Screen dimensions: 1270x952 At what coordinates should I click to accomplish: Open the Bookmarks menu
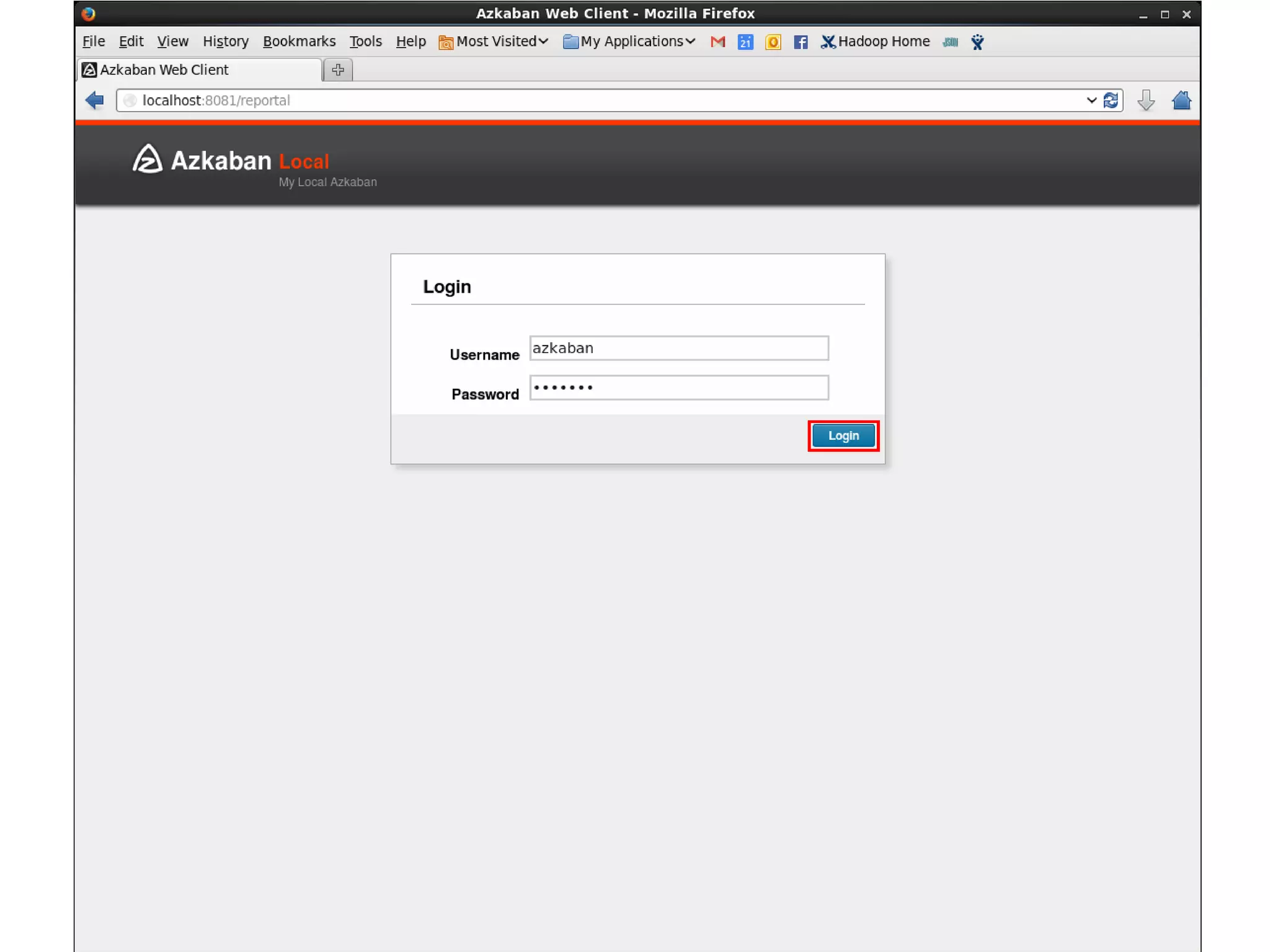pos(299,42)
